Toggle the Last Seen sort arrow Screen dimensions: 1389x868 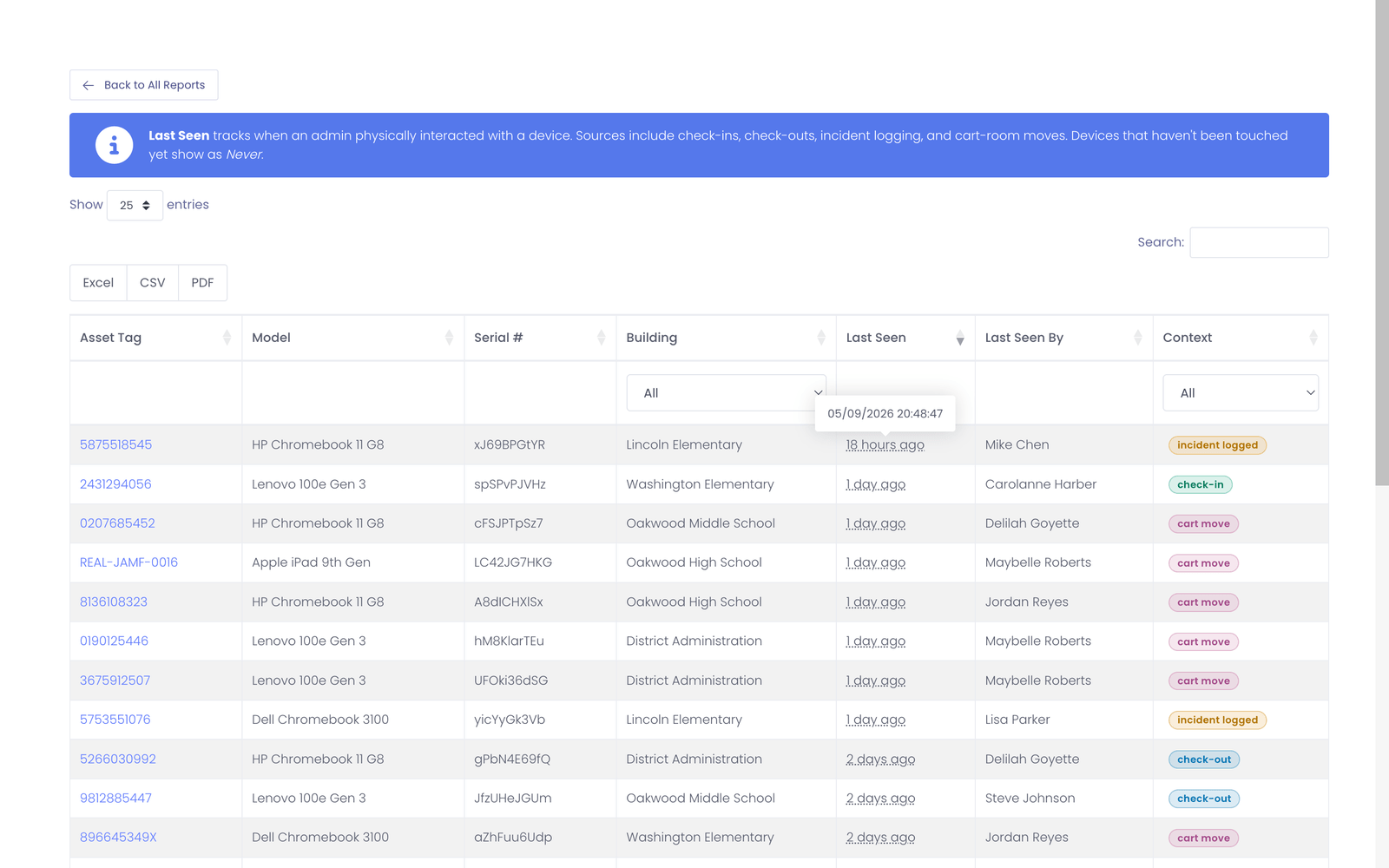960,338
